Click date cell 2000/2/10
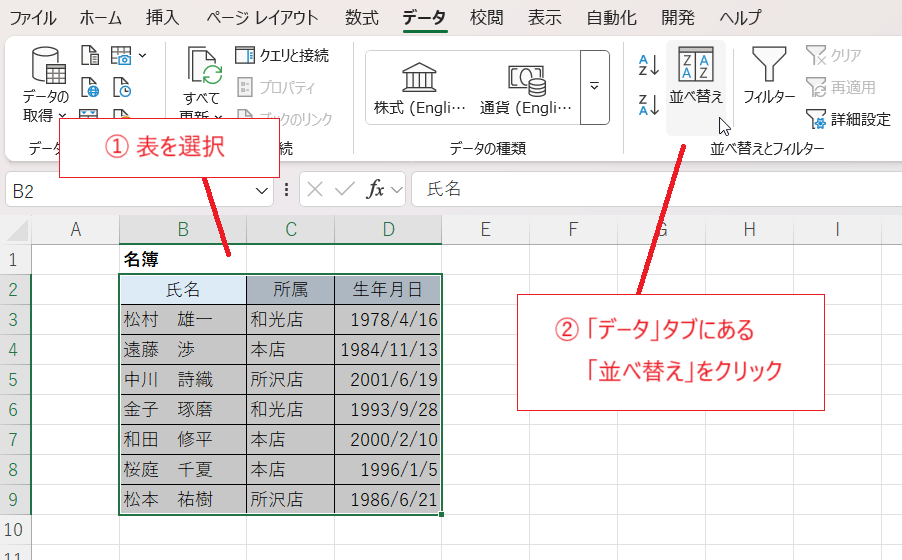902x560 pixels. click(388, 440)
